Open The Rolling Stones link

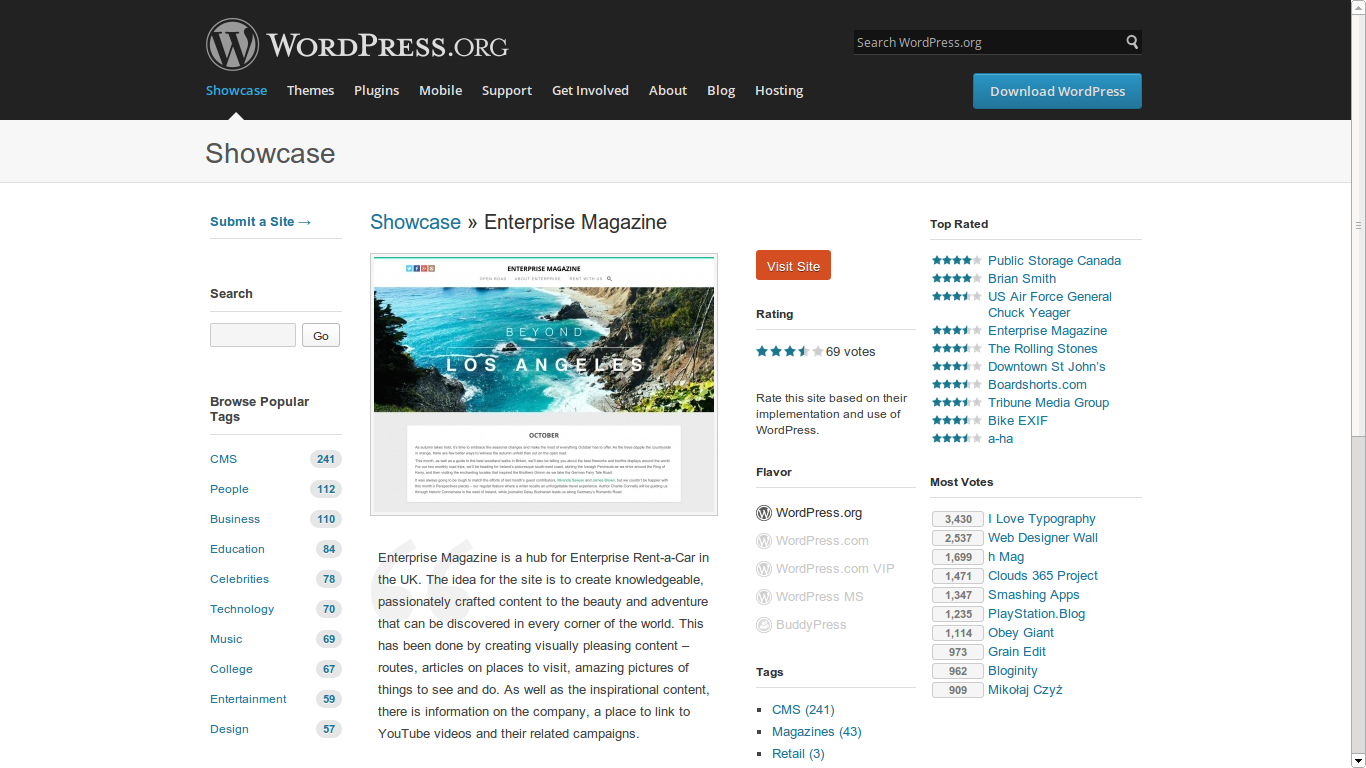1043,349
